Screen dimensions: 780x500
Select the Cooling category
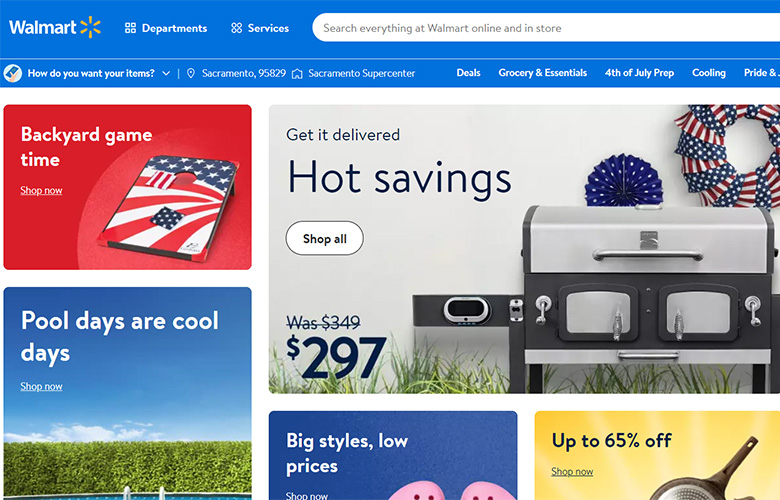[x=709, y=73]
